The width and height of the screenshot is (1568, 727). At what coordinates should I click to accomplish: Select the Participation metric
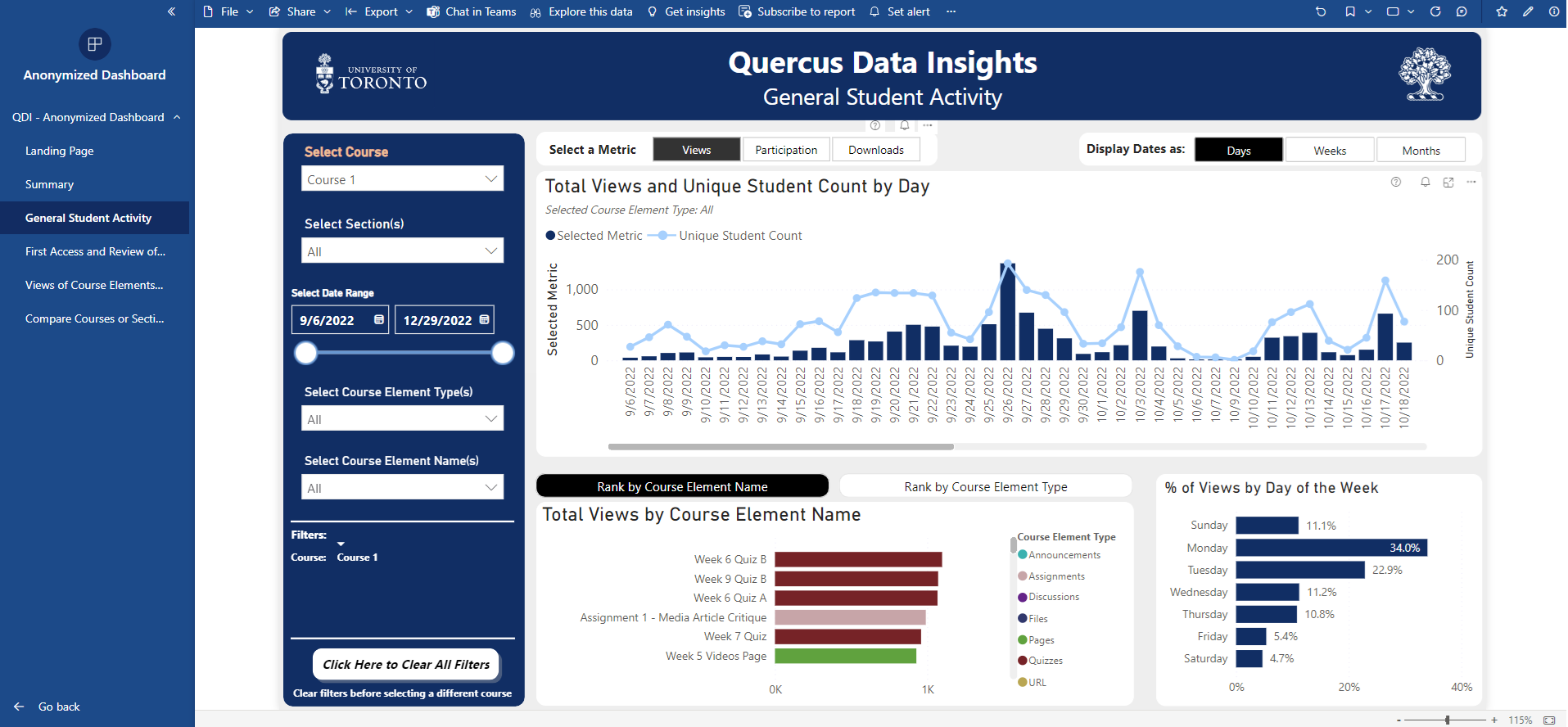pos(786,150)
